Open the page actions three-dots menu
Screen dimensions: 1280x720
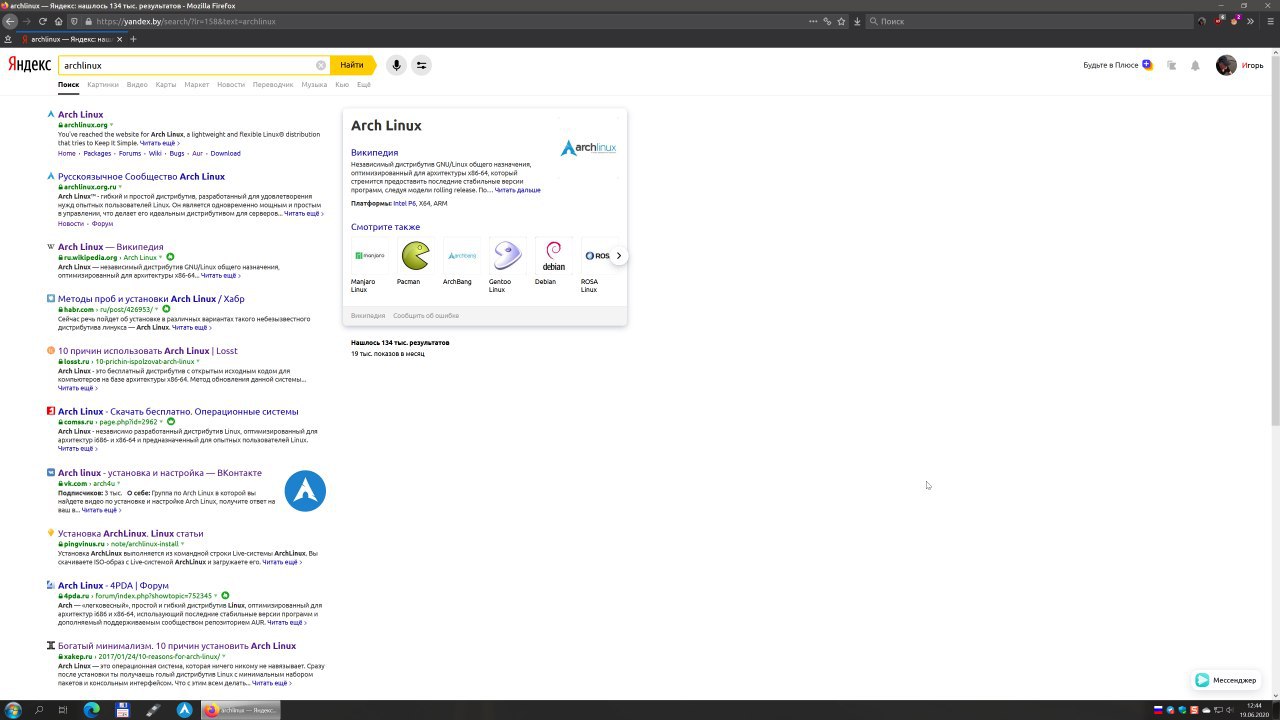(x=813, y=21)
